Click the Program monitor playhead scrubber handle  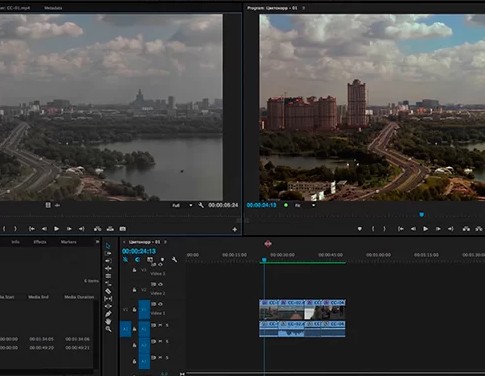[421, 215]
